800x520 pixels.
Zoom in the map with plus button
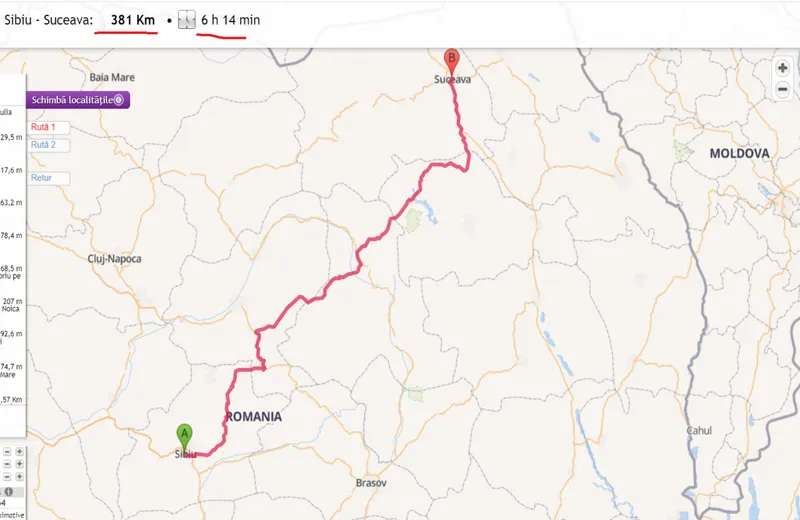point(782,68)
